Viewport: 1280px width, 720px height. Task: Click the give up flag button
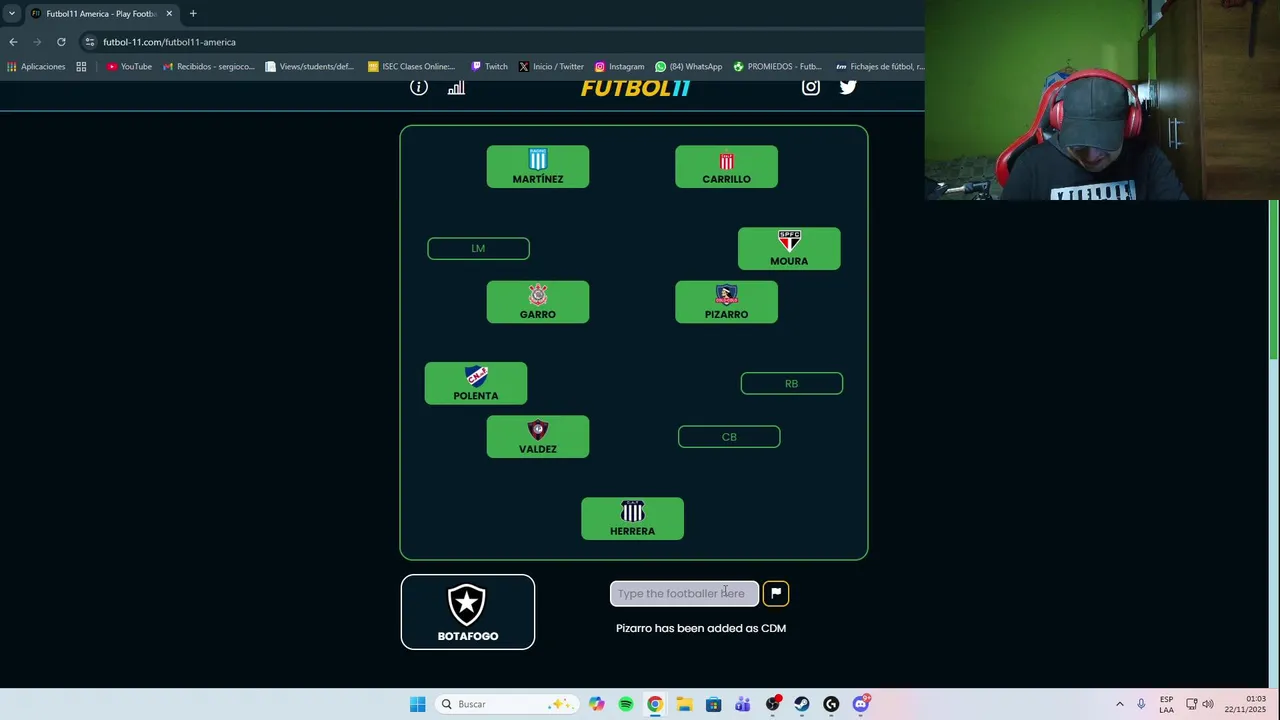pos(776,593)
